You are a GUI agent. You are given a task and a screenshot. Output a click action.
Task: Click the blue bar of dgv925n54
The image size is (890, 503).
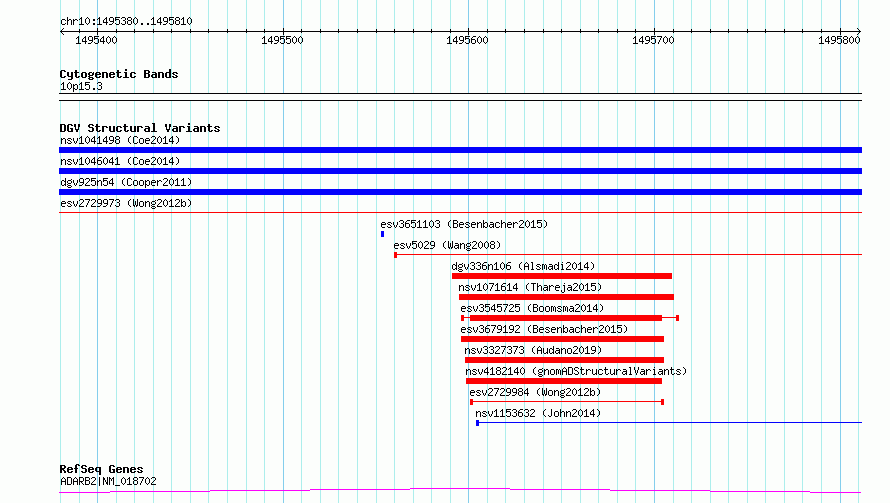click(460, 192)
